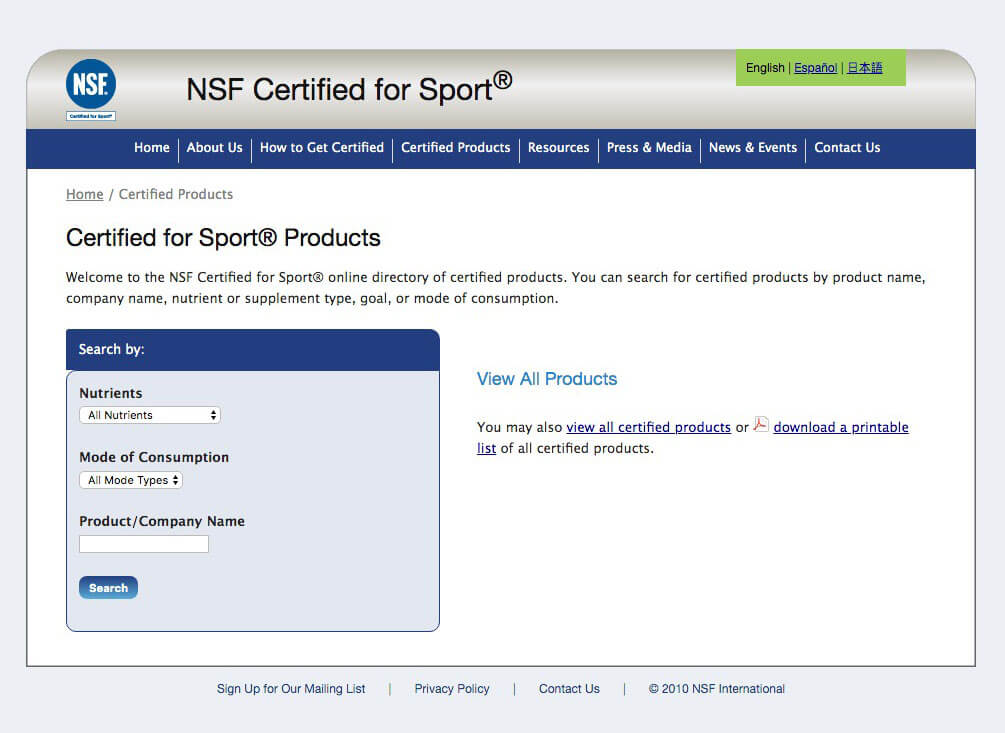
Task: Open the Resources menu item
Action: [558, 147]
